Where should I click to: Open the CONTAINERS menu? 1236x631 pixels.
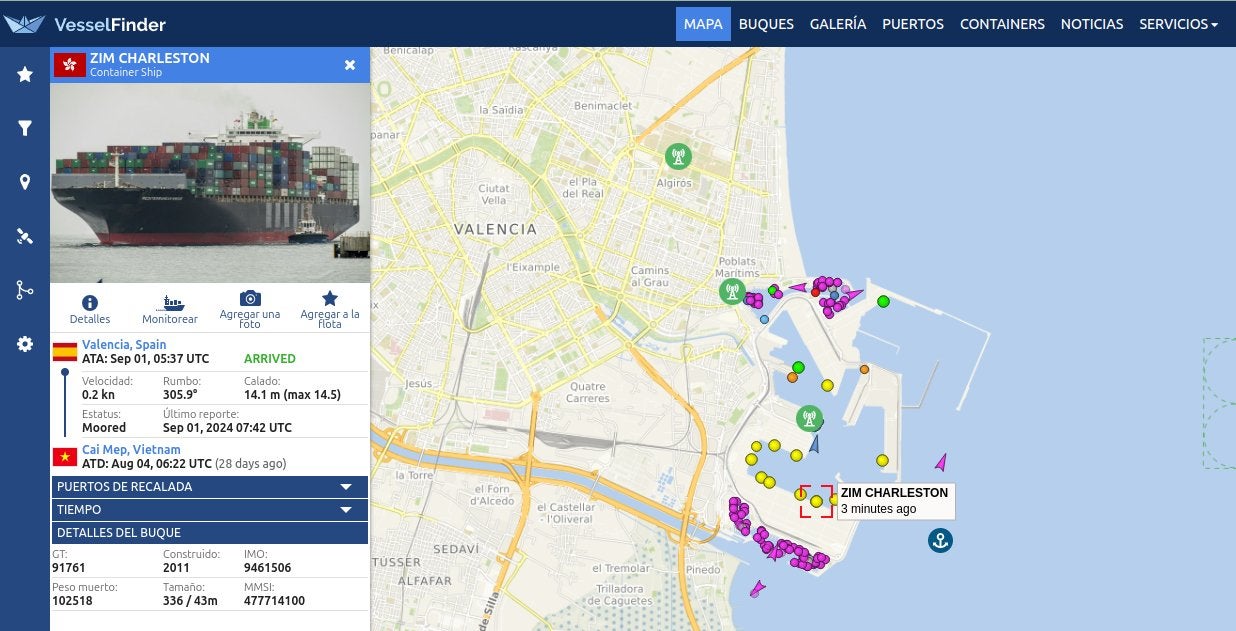click(x=1002, y=24)
